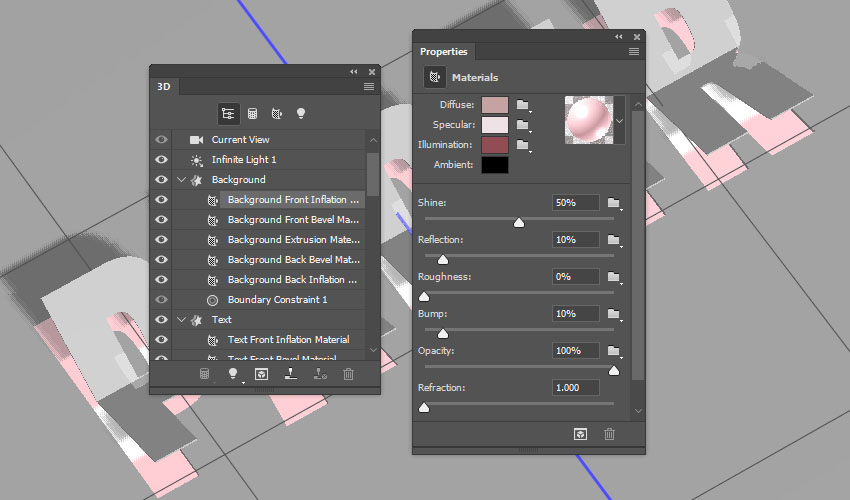Collapse the 3D panel with double arrows
The height and width of the screenshot is (500, 850).
point(353,72)
